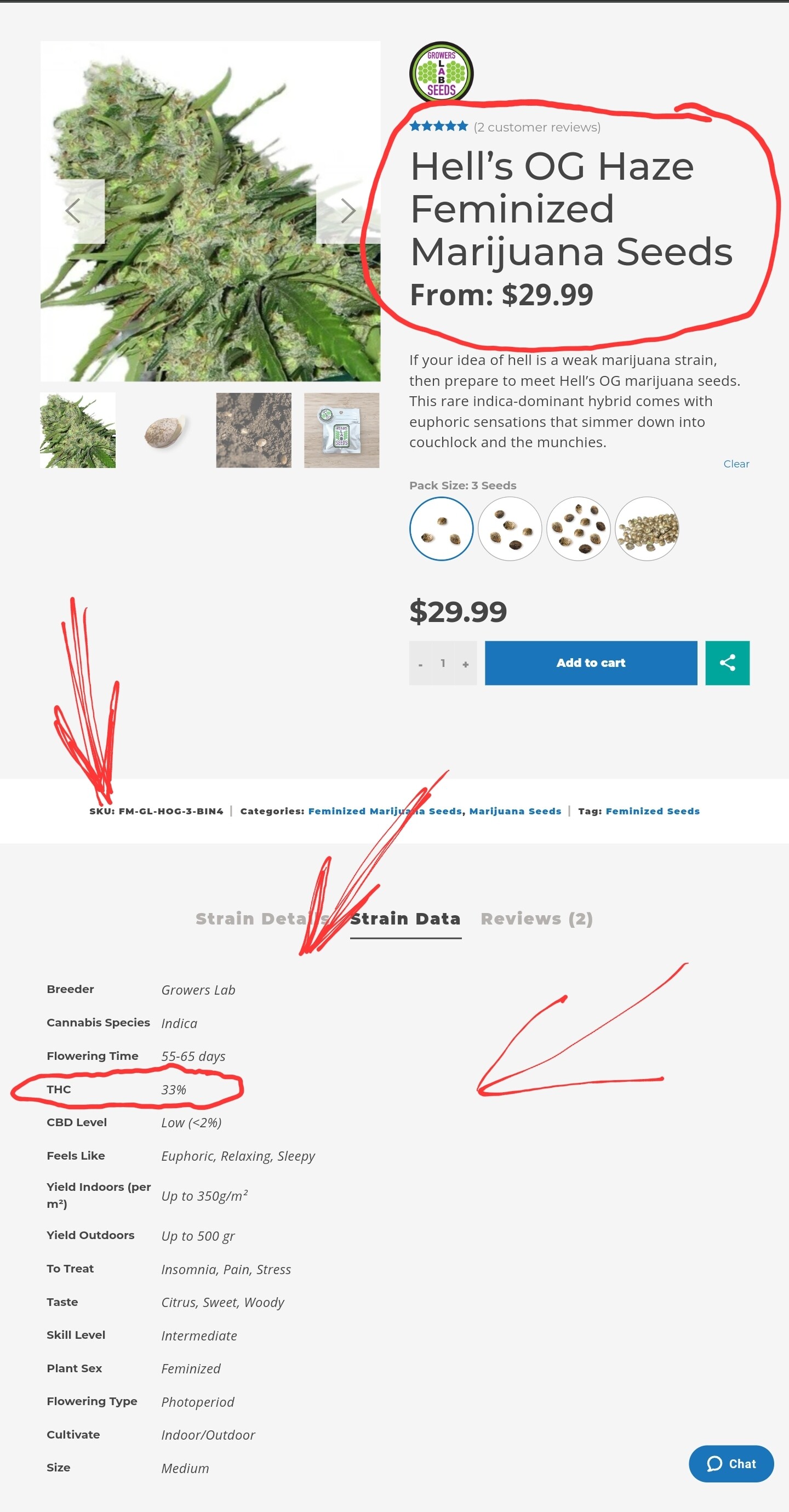Clear the selected pack size
This screenshot has width=789, height=1512.
(x=736, y=464)
